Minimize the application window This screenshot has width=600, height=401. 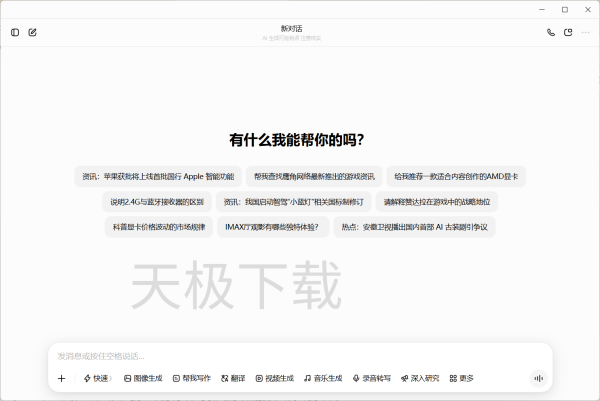coord(542,10)
